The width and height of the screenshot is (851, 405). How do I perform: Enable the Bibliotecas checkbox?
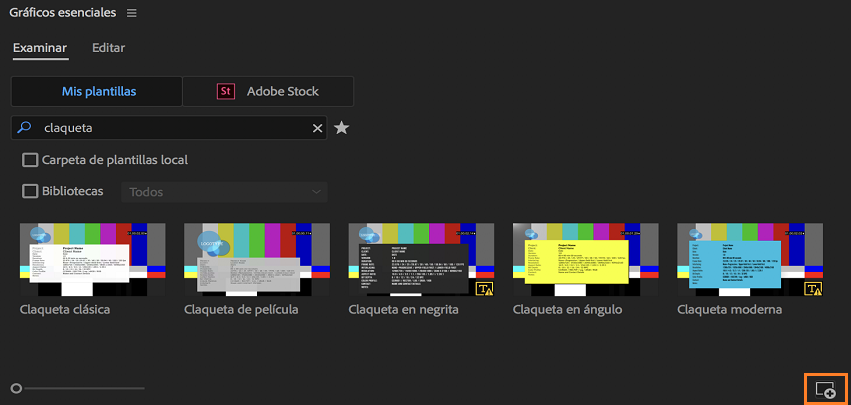pyautogui.click(x=30, y=192)
